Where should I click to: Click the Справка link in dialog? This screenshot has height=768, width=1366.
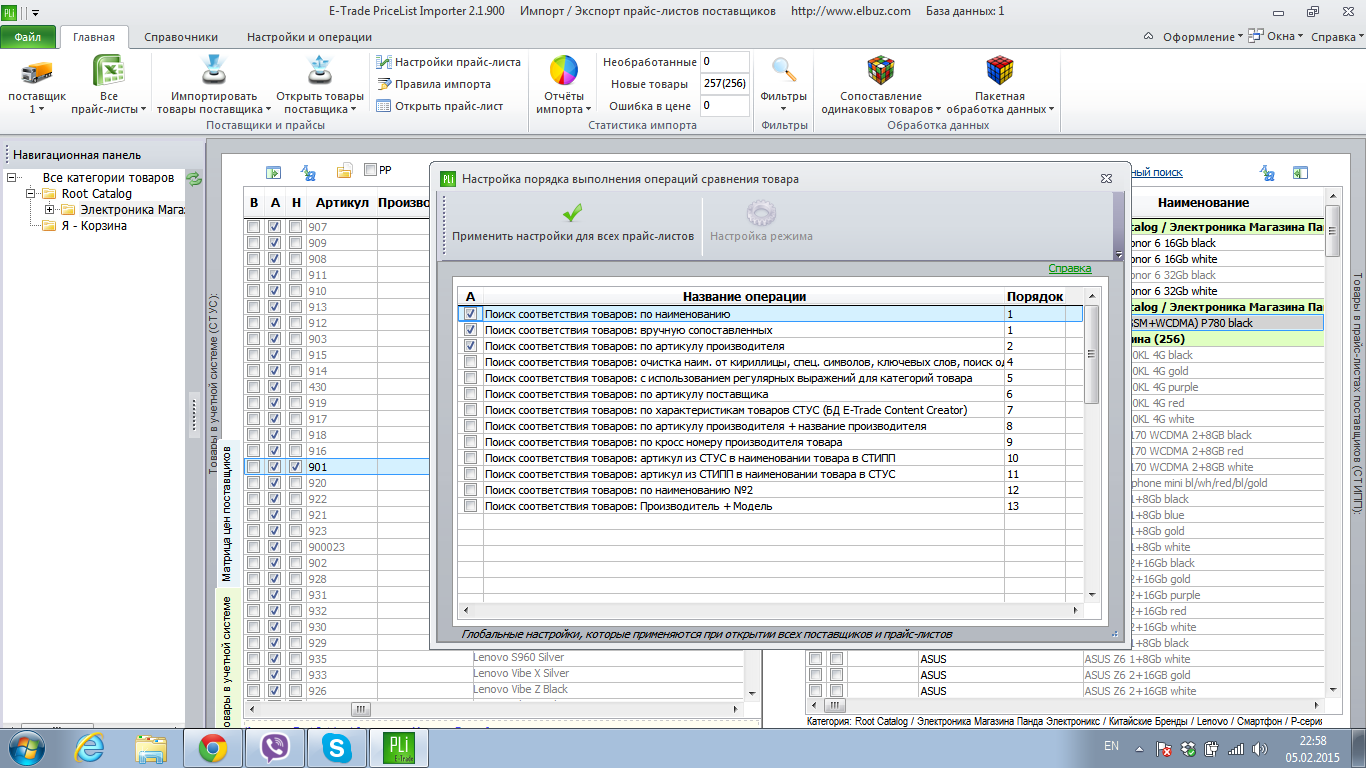[x=1070, y=268]
